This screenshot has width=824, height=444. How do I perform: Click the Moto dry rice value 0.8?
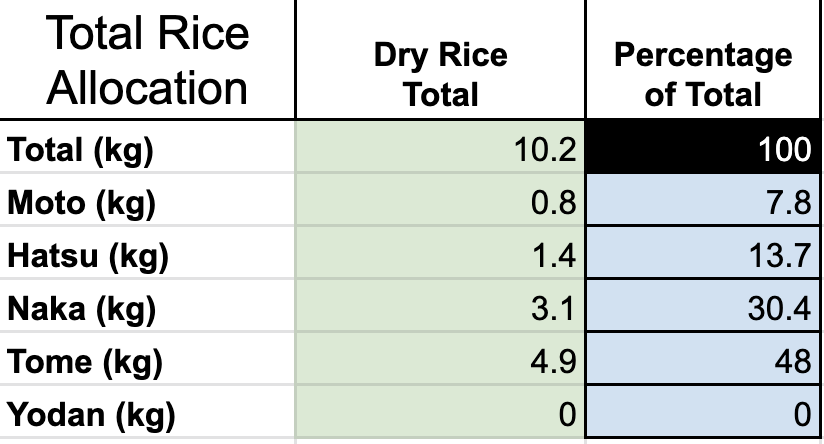[x=440, y=203]
